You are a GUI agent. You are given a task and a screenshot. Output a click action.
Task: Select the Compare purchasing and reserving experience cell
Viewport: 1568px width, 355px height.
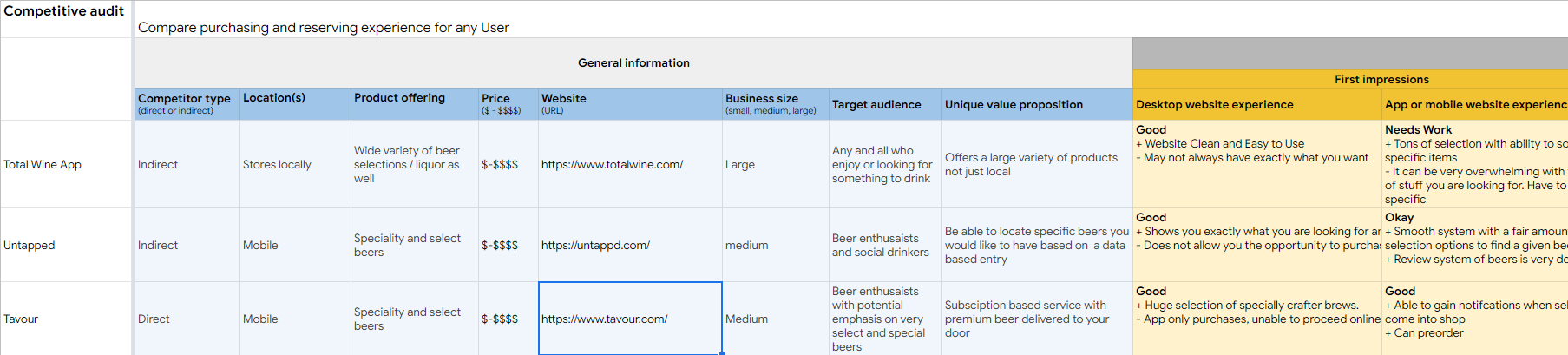tap(324, 28)
